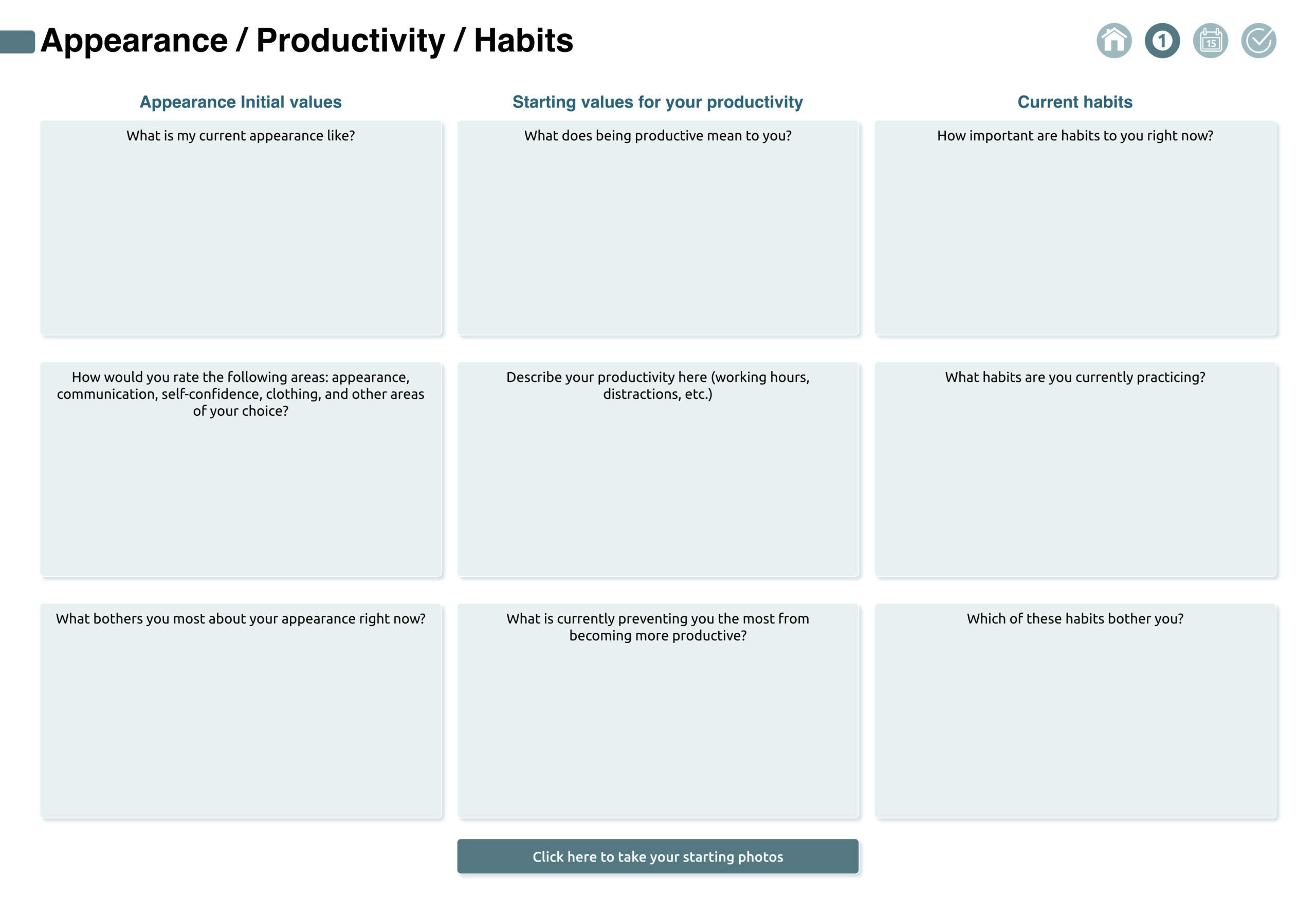Select 'Describe your productivity here' text area
1316x915 pixels.
coord(657,487)
